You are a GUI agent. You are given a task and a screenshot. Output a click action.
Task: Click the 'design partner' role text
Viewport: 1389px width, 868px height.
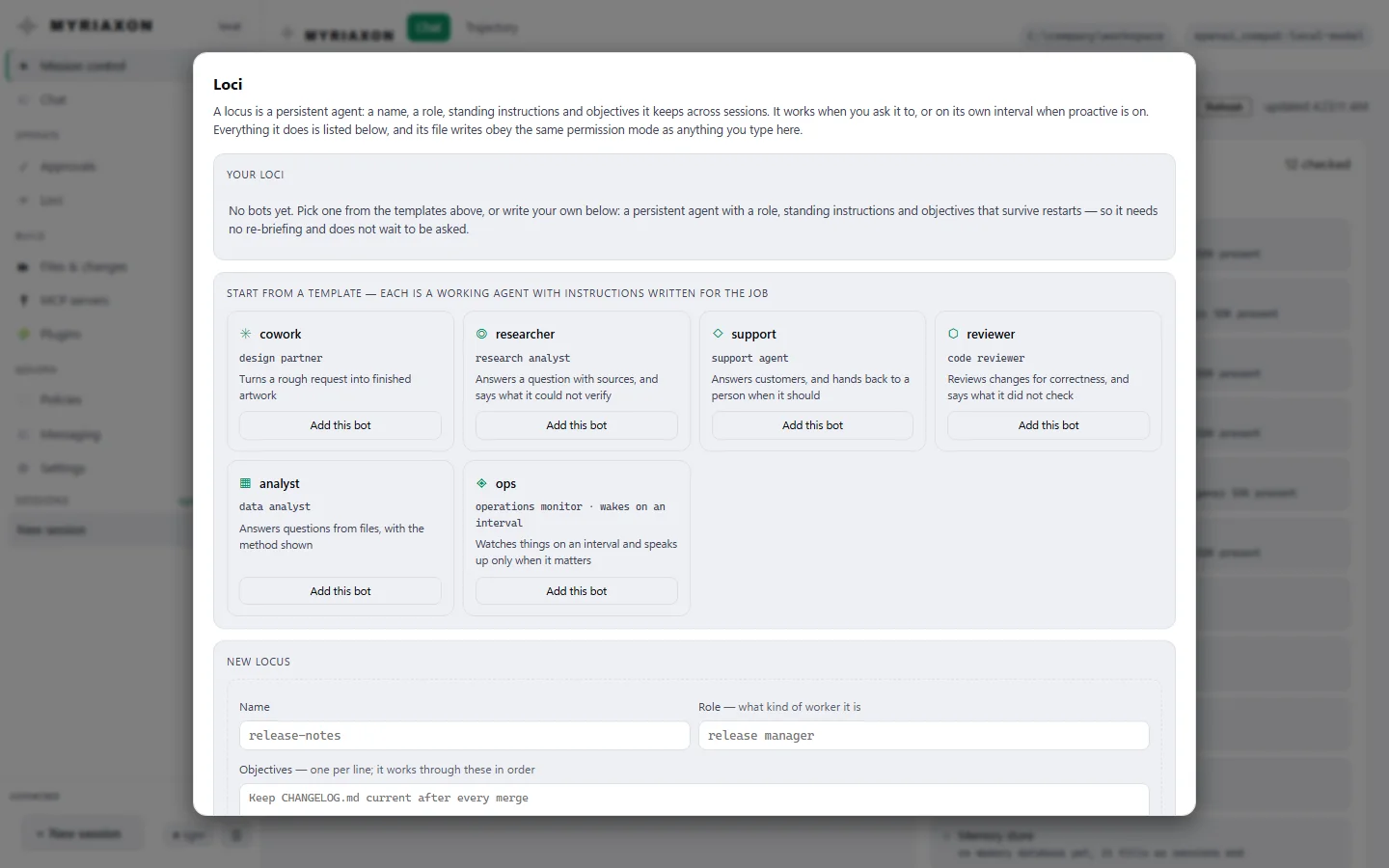[x=281, y=358]
